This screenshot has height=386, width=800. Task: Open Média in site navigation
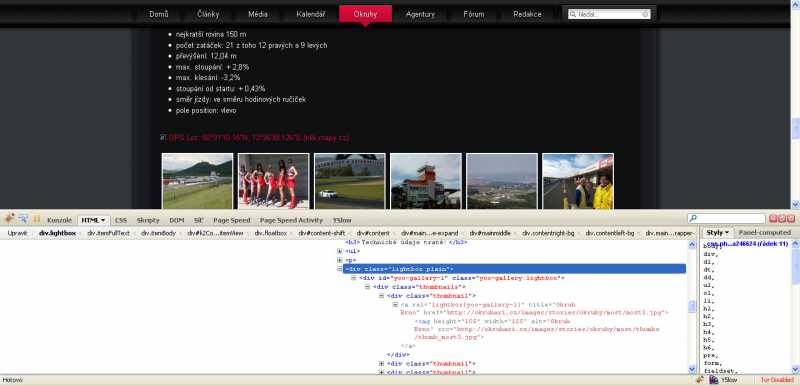258,14
